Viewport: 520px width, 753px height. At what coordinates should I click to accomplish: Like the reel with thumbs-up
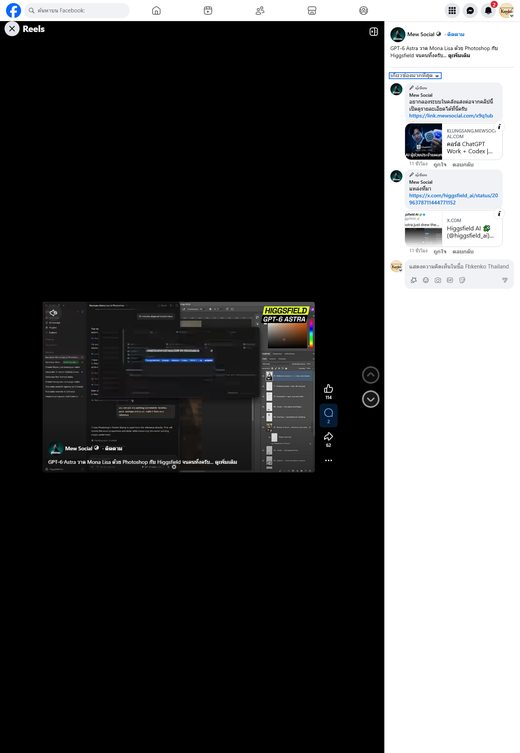[x=328, y=389]
